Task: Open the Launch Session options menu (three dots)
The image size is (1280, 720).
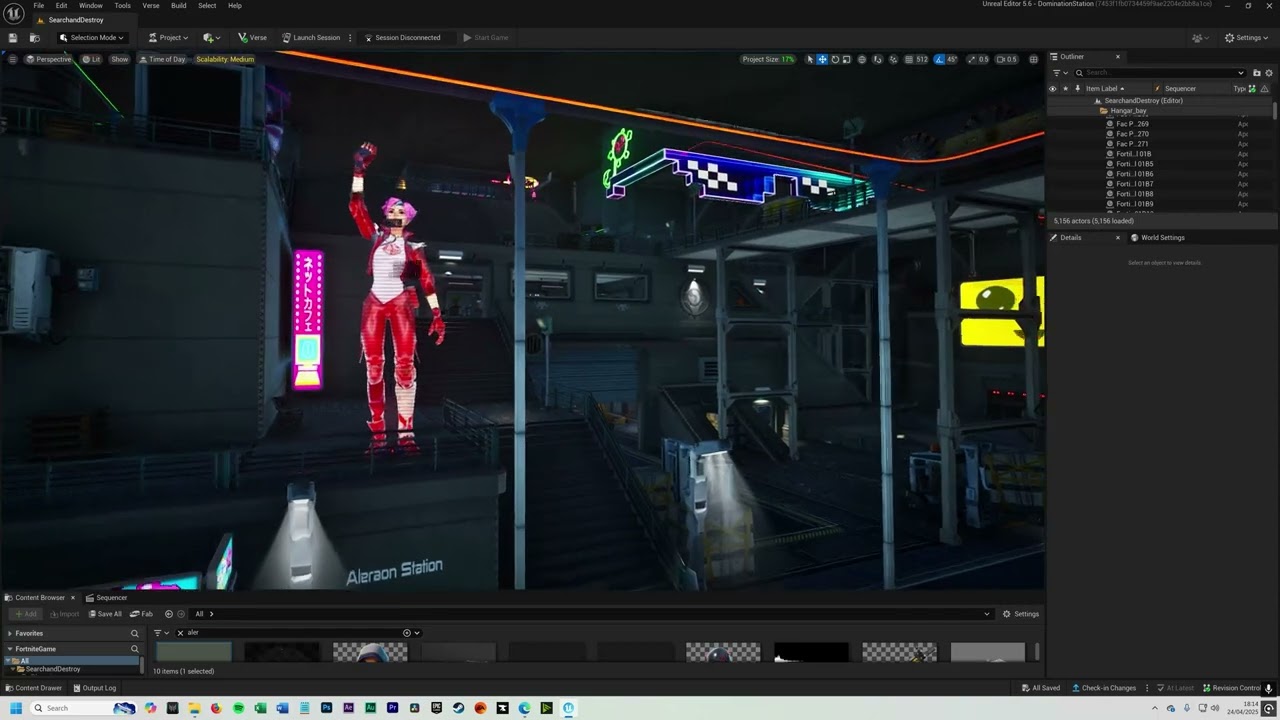Action: click(350, 38)
